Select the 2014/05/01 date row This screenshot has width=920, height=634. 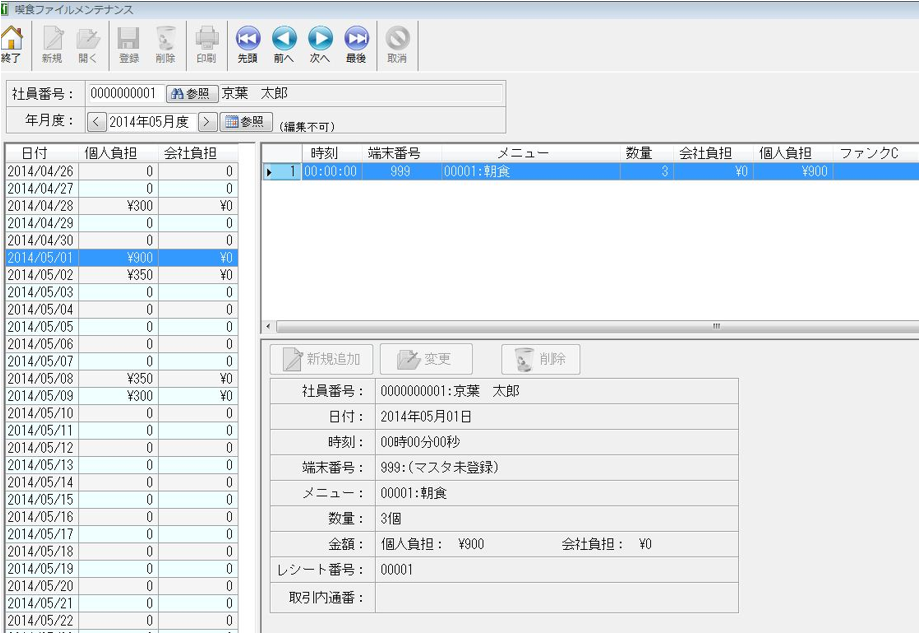[121, 257]
